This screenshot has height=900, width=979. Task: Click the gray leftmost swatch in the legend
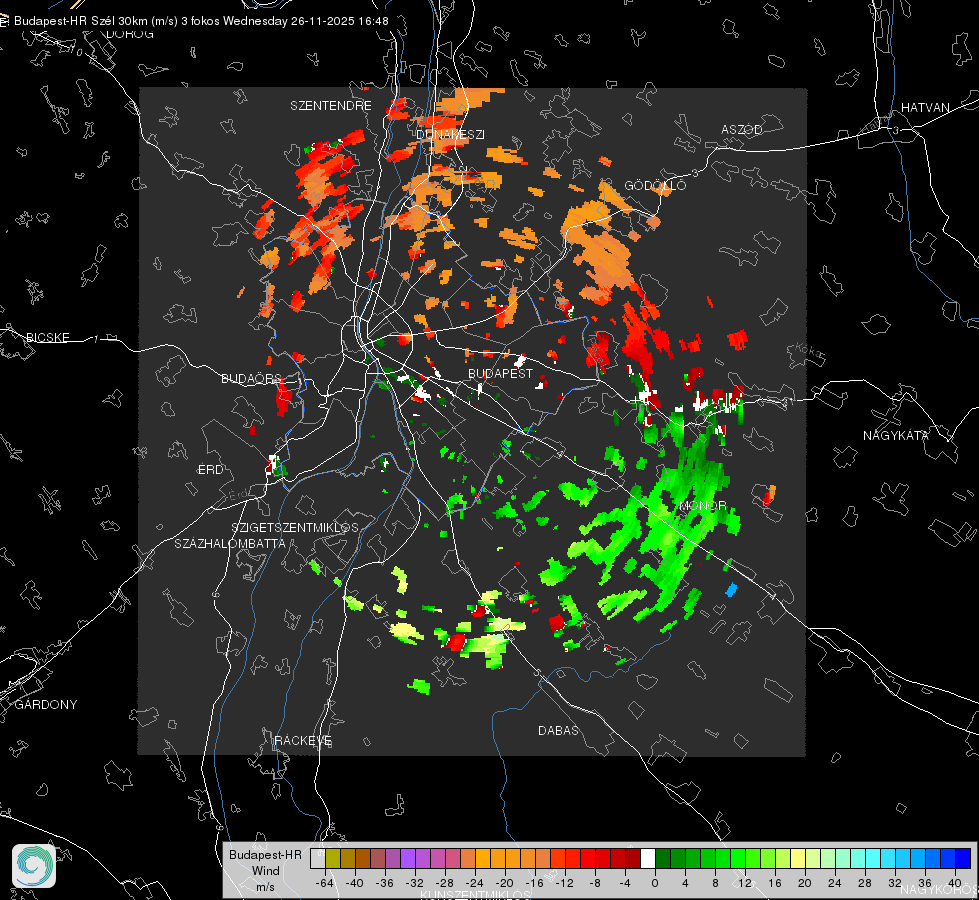[x=317, y=859]
